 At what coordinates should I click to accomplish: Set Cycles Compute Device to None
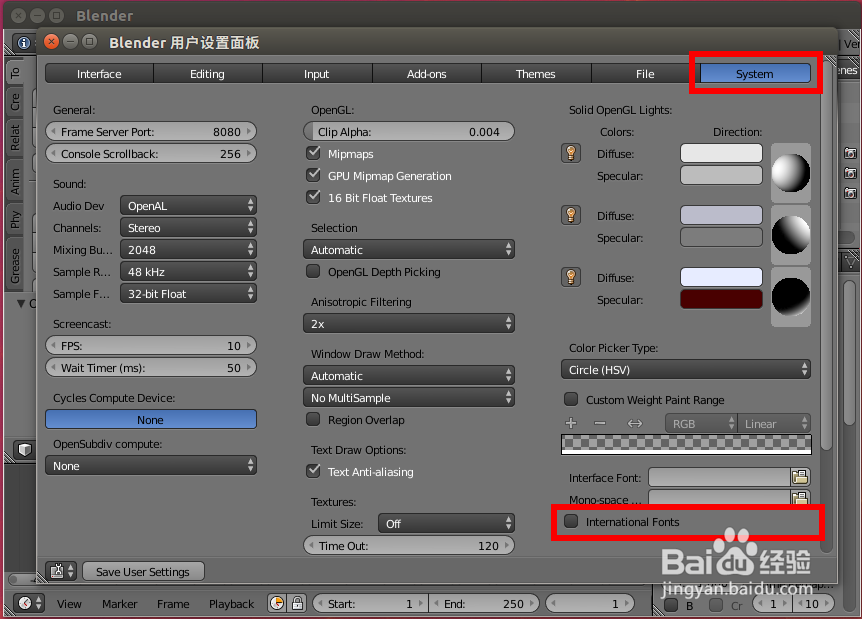click(x=150, y=419)
